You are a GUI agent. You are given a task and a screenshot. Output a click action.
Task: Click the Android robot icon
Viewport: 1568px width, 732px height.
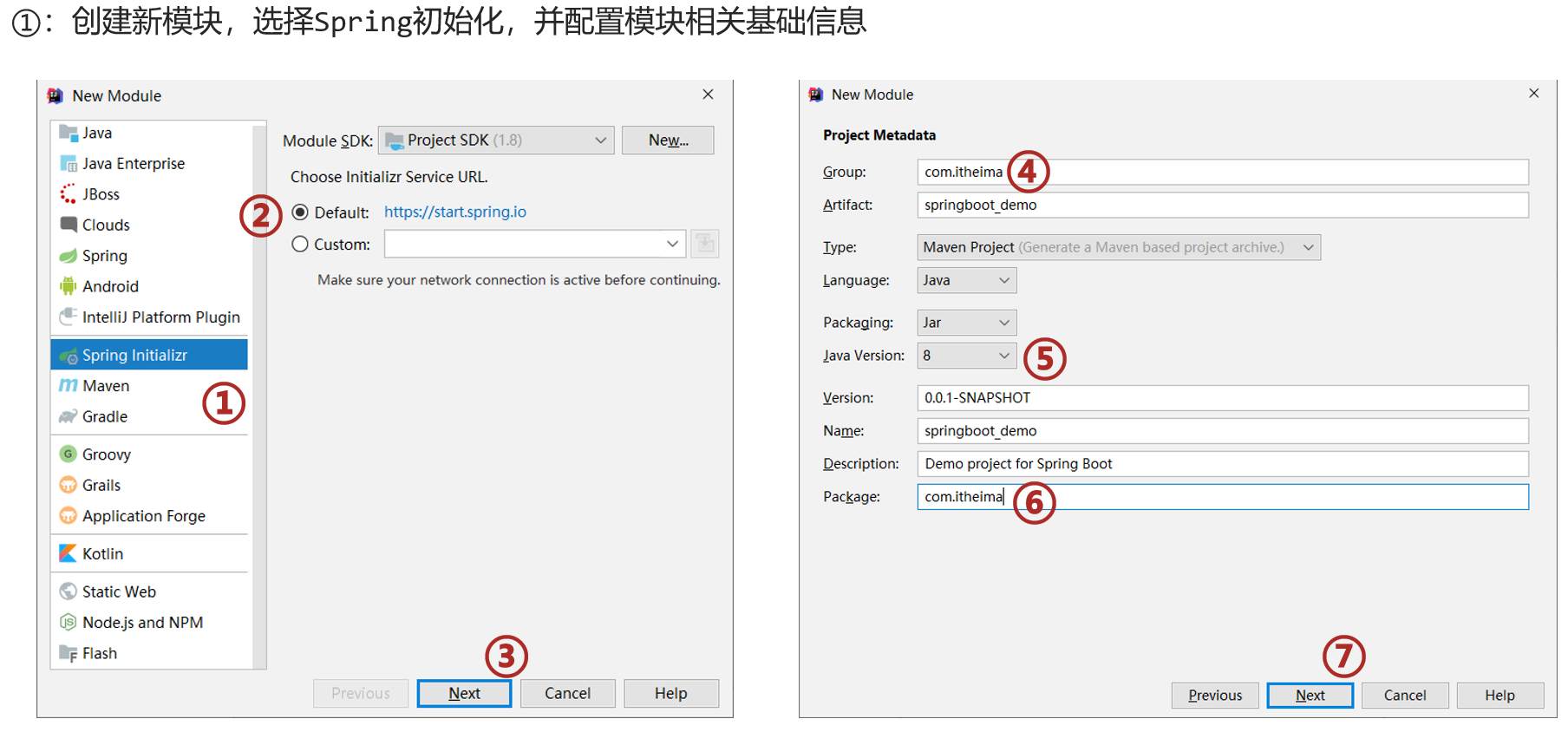(x=68, y=286)
